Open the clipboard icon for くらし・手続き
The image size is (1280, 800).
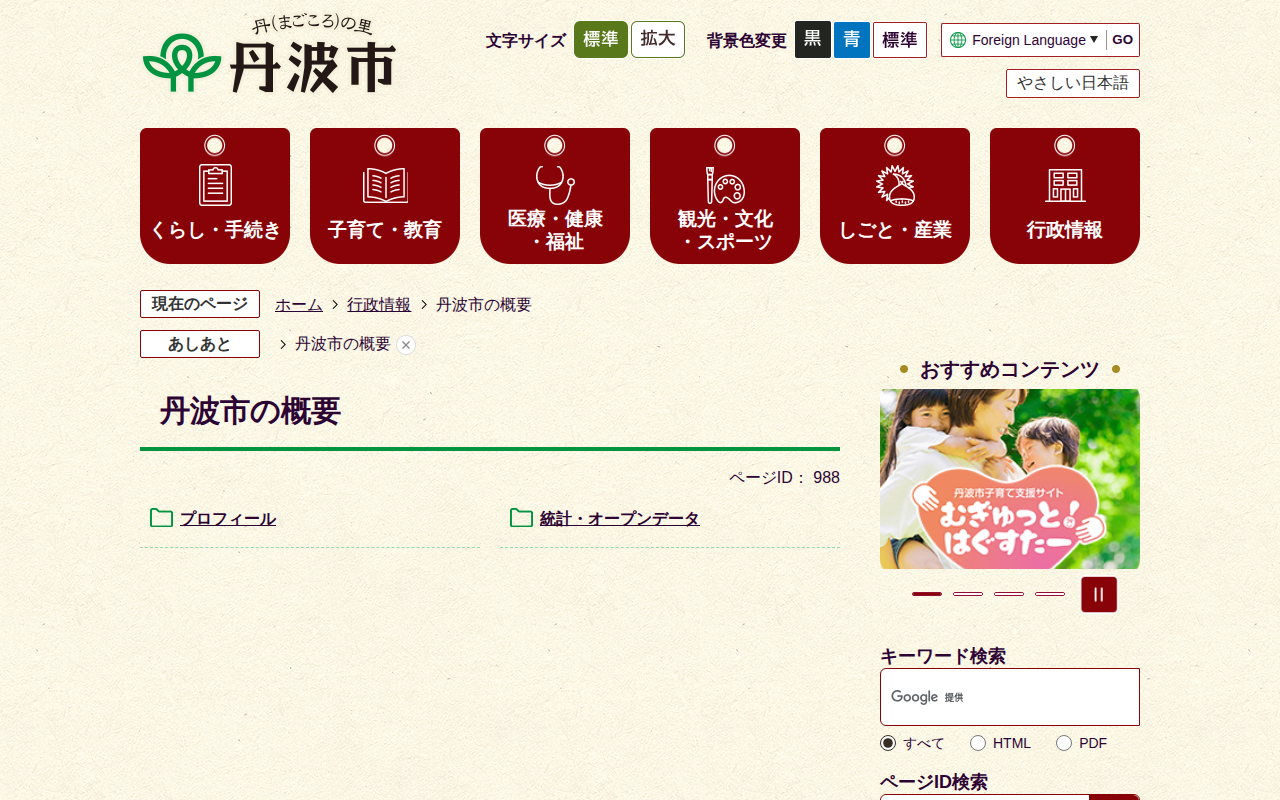pyautogui.click(x=215, y=185)
